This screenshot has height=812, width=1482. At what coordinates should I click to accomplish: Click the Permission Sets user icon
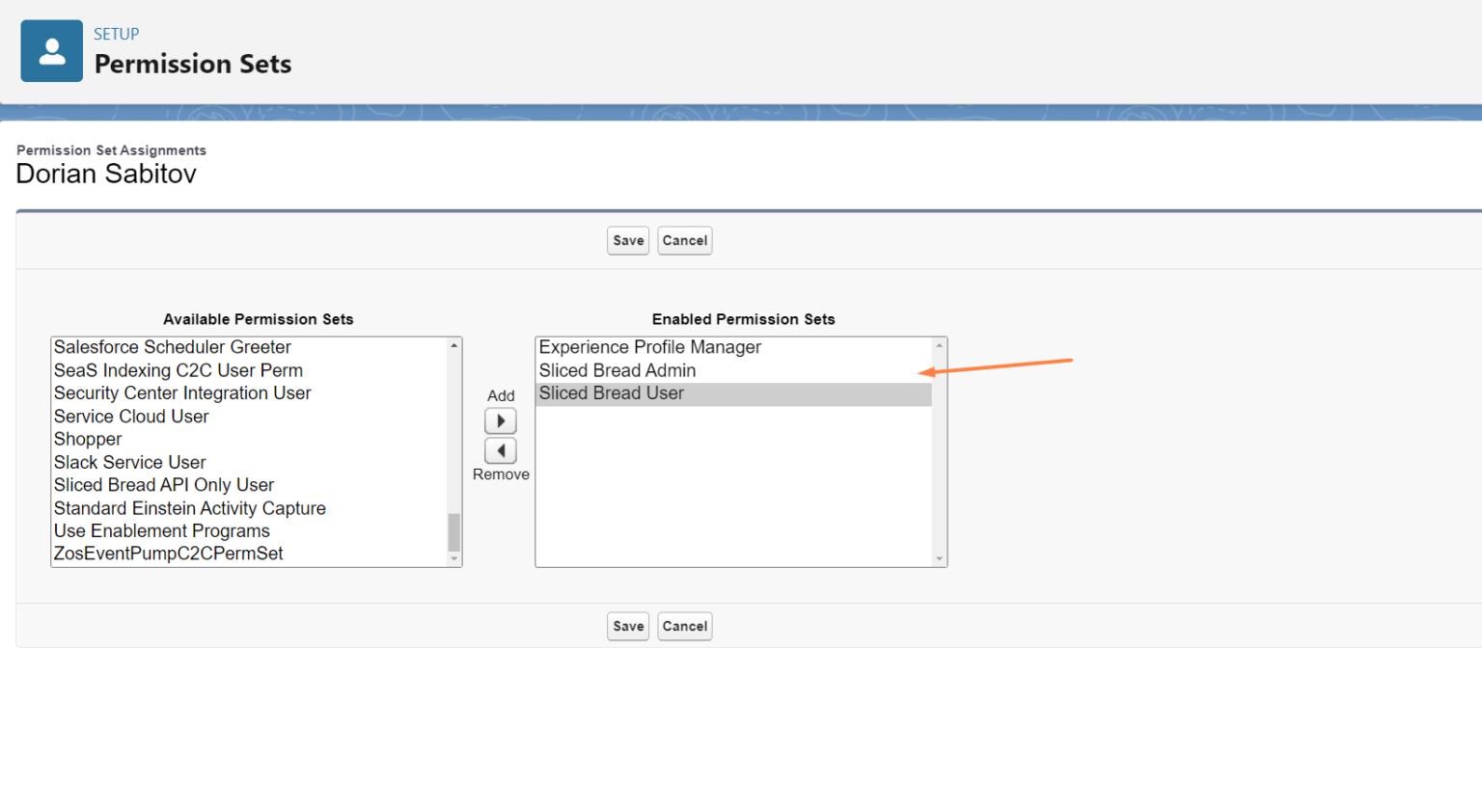pyautogui.click(x=51, y=51)
